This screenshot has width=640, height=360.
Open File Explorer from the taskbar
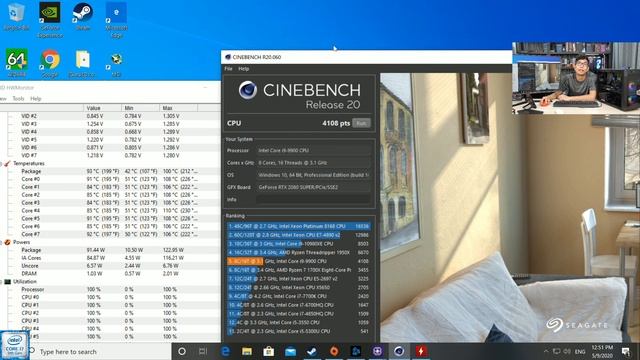click(x=247, y=351)
